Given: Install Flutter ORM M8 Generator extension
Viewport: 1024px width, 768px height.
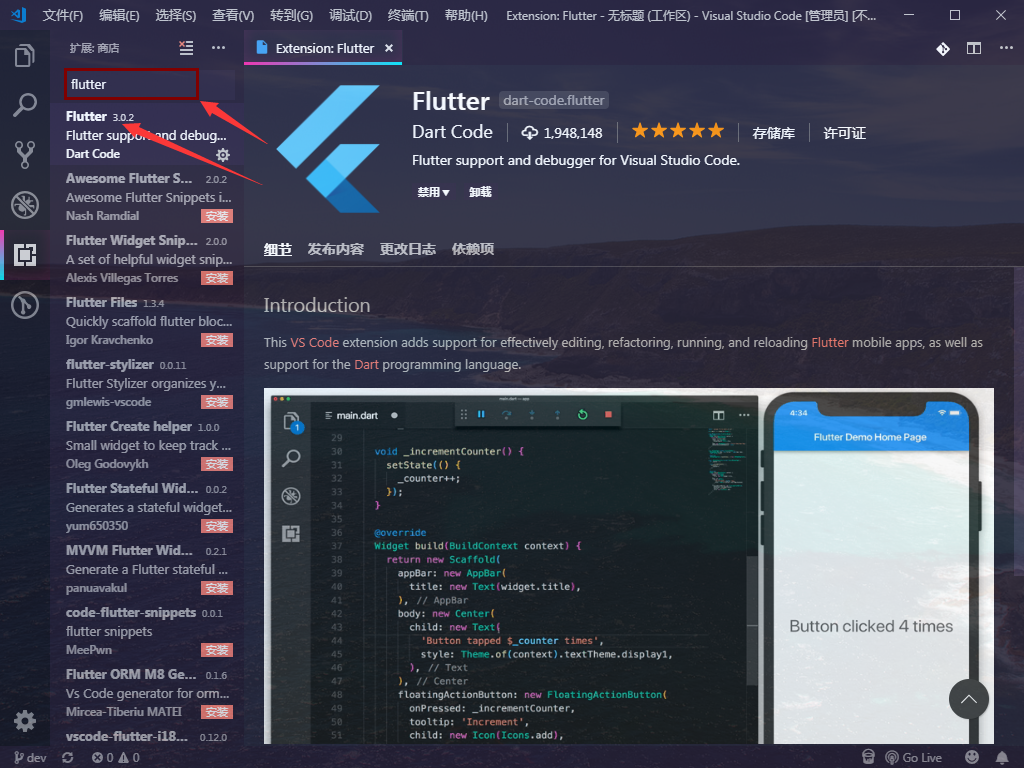Looking at the screenshot, I should (x=217, y=712).
